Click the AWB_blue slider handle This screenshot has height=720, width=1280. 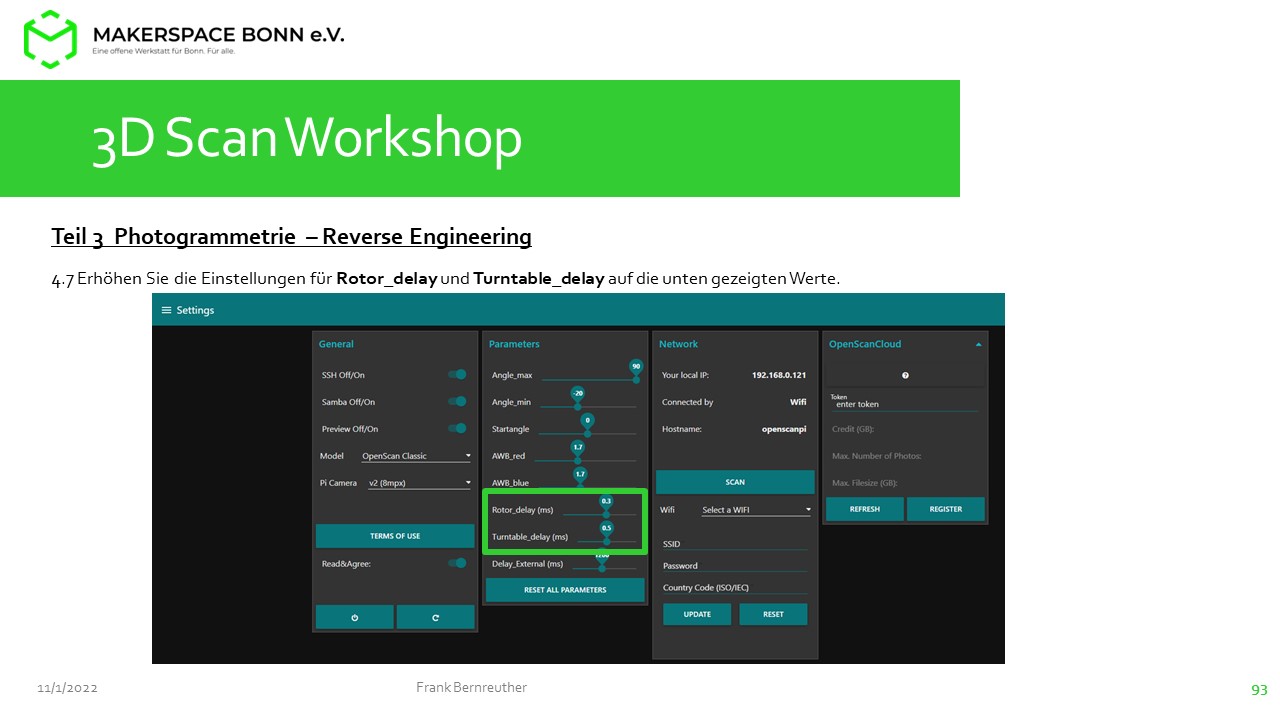(x=580, y=487)
